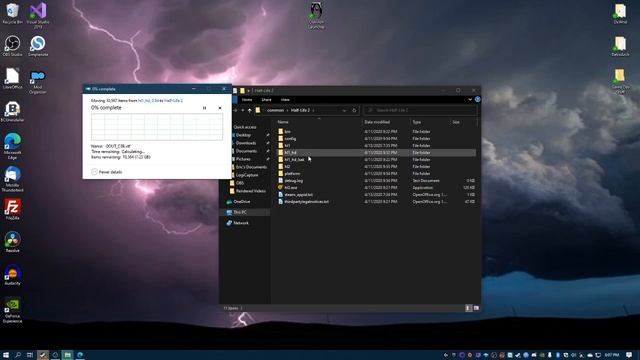The width and height of the screenshot is (640, 360).
Task: Open Desktop in the navigation pane
Action: 243,135
